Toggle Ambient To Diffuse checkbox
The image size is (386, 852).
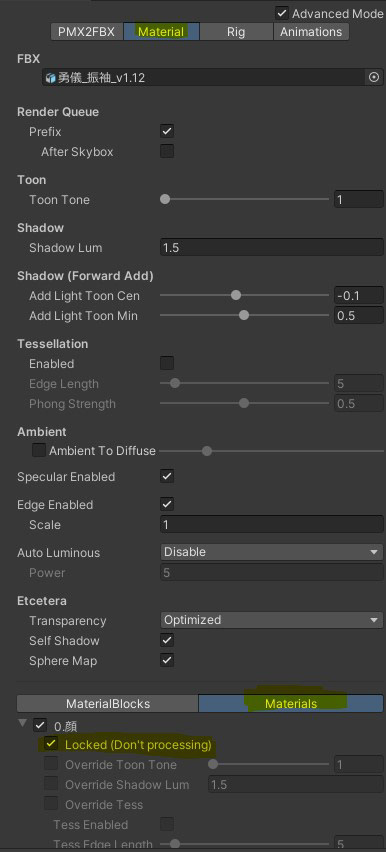coord(39,450)
